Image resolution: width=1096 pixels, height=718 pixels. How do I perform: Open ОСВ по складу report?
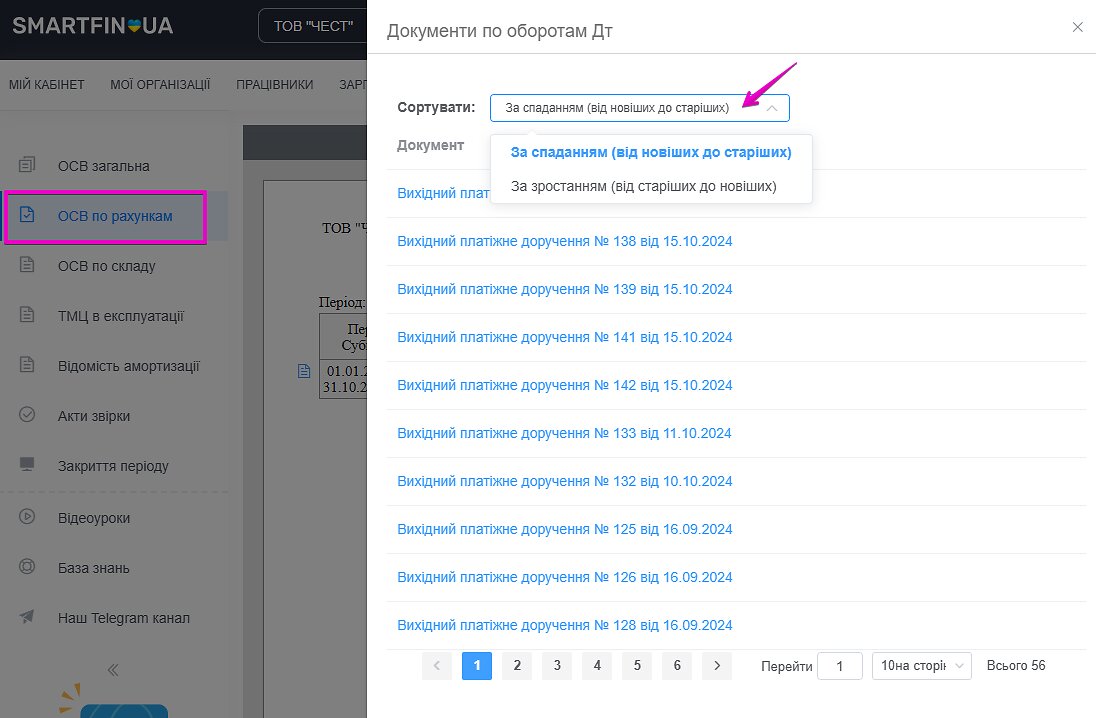(106, 266)
